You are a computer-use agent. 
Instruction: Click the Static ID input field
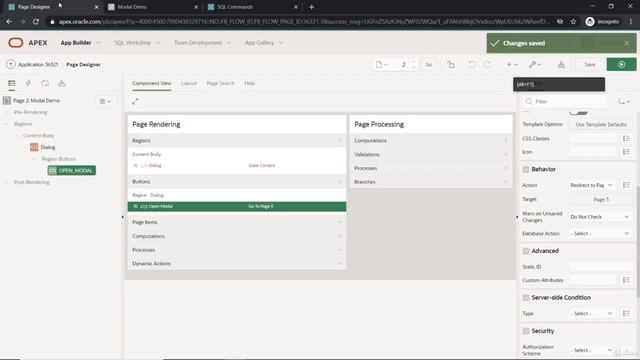click(x=600, y=267)
